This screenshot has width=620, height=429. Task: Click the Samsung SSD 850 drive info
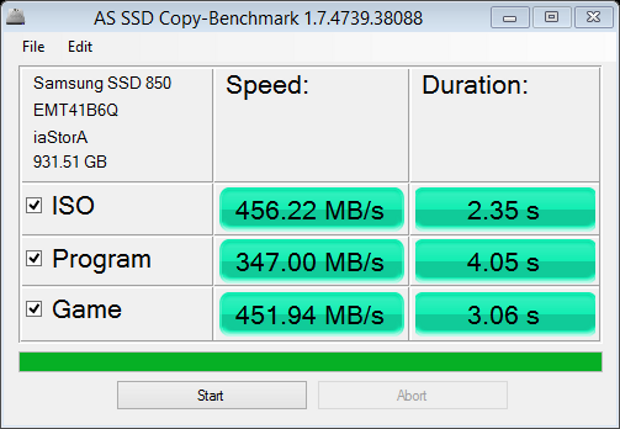102,84
